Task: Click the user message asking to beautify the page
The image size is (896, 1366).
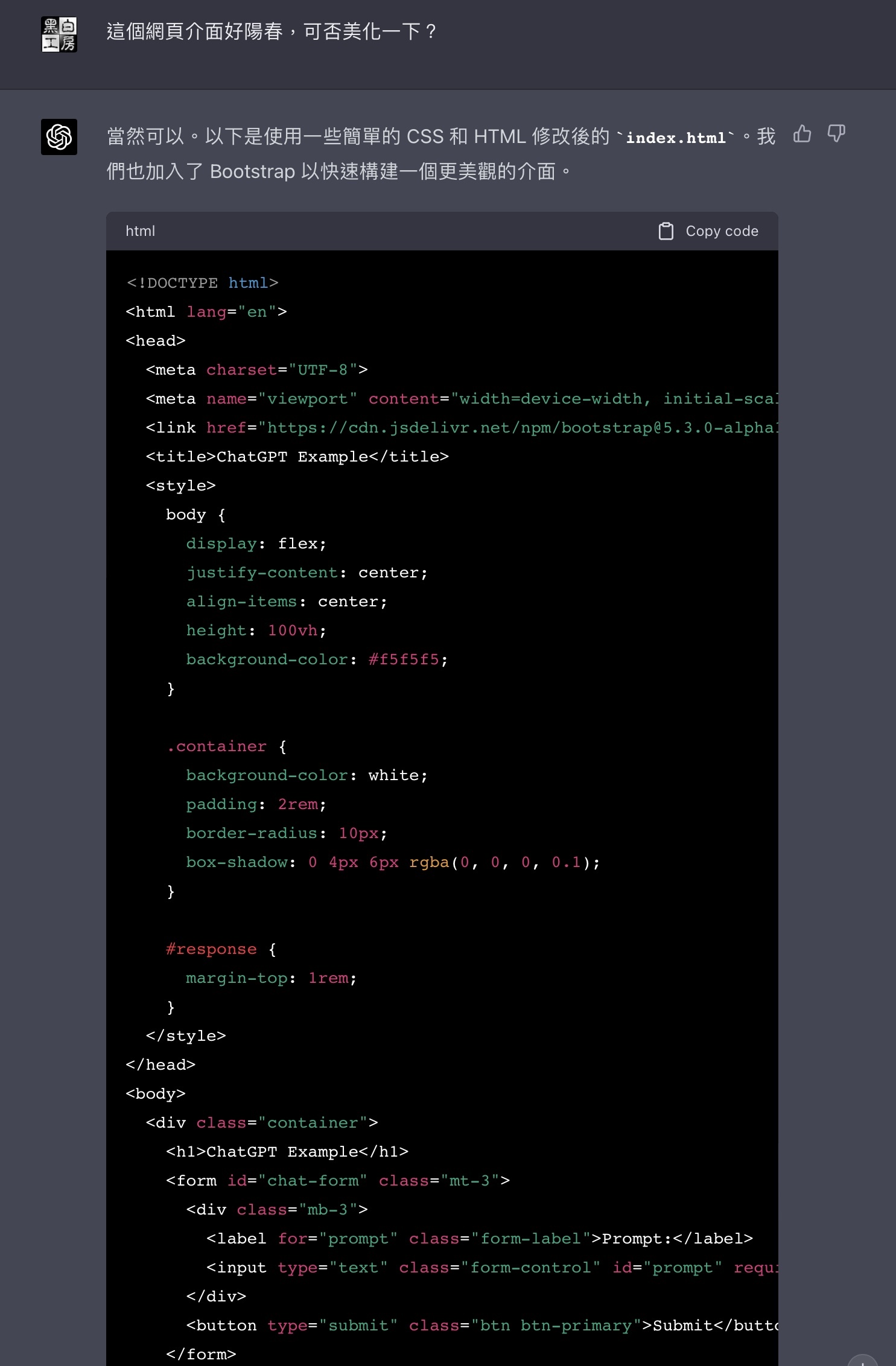Action: (x=272, y=31)
